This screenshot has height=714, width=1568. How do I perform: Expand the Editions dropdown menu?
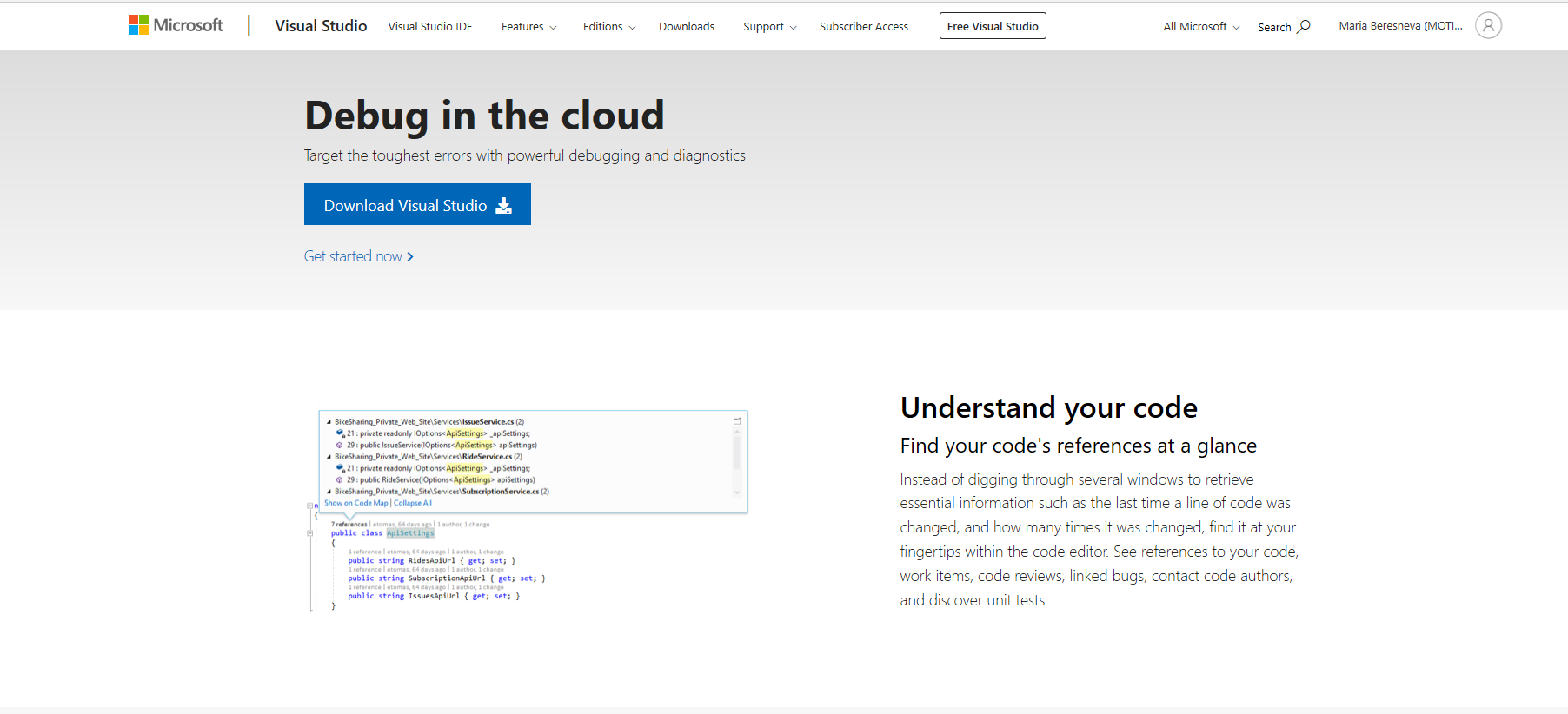click(x=609, y=27)
